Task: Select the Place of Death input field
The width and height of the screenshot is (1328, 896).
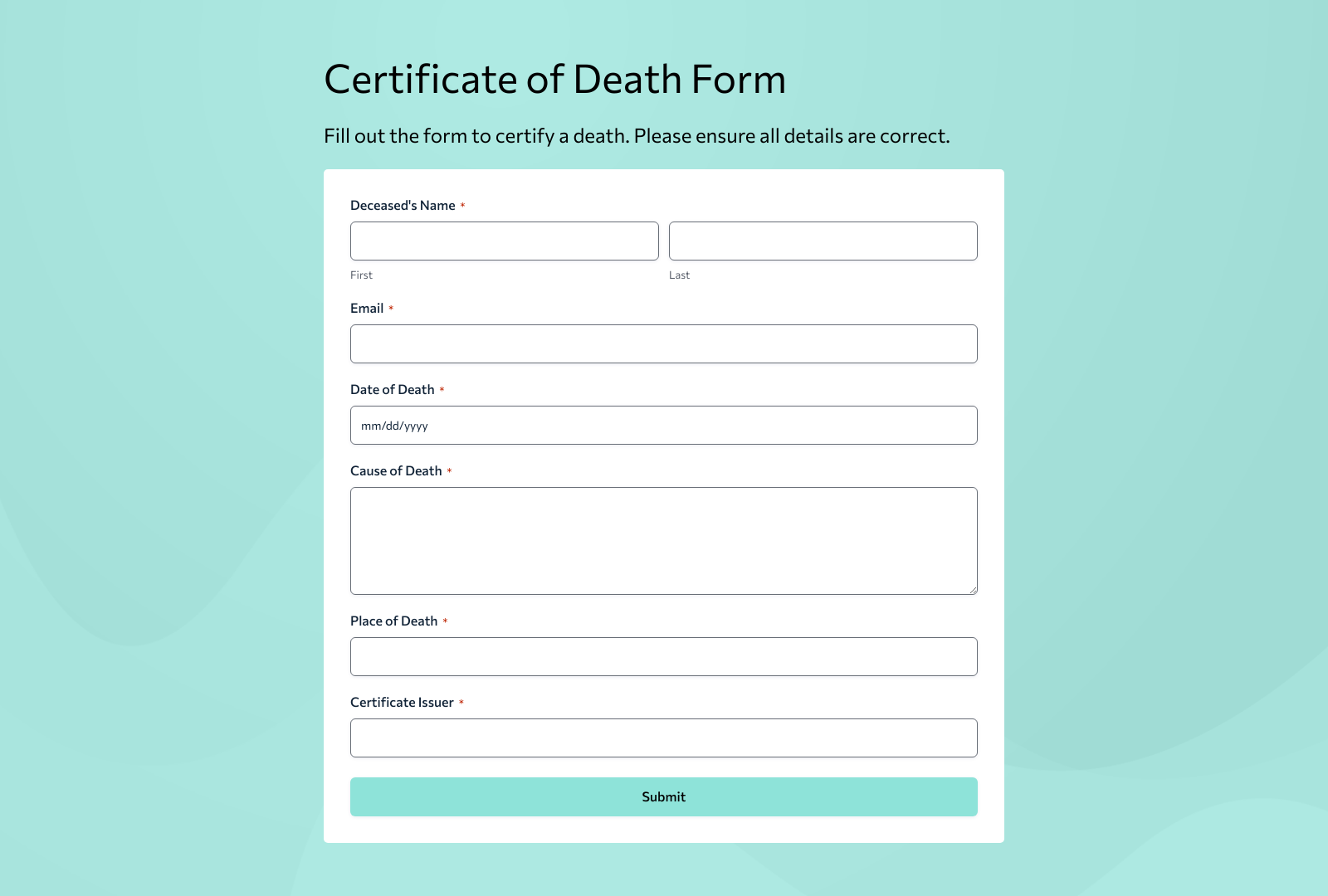Action: (x=663, y=656)
